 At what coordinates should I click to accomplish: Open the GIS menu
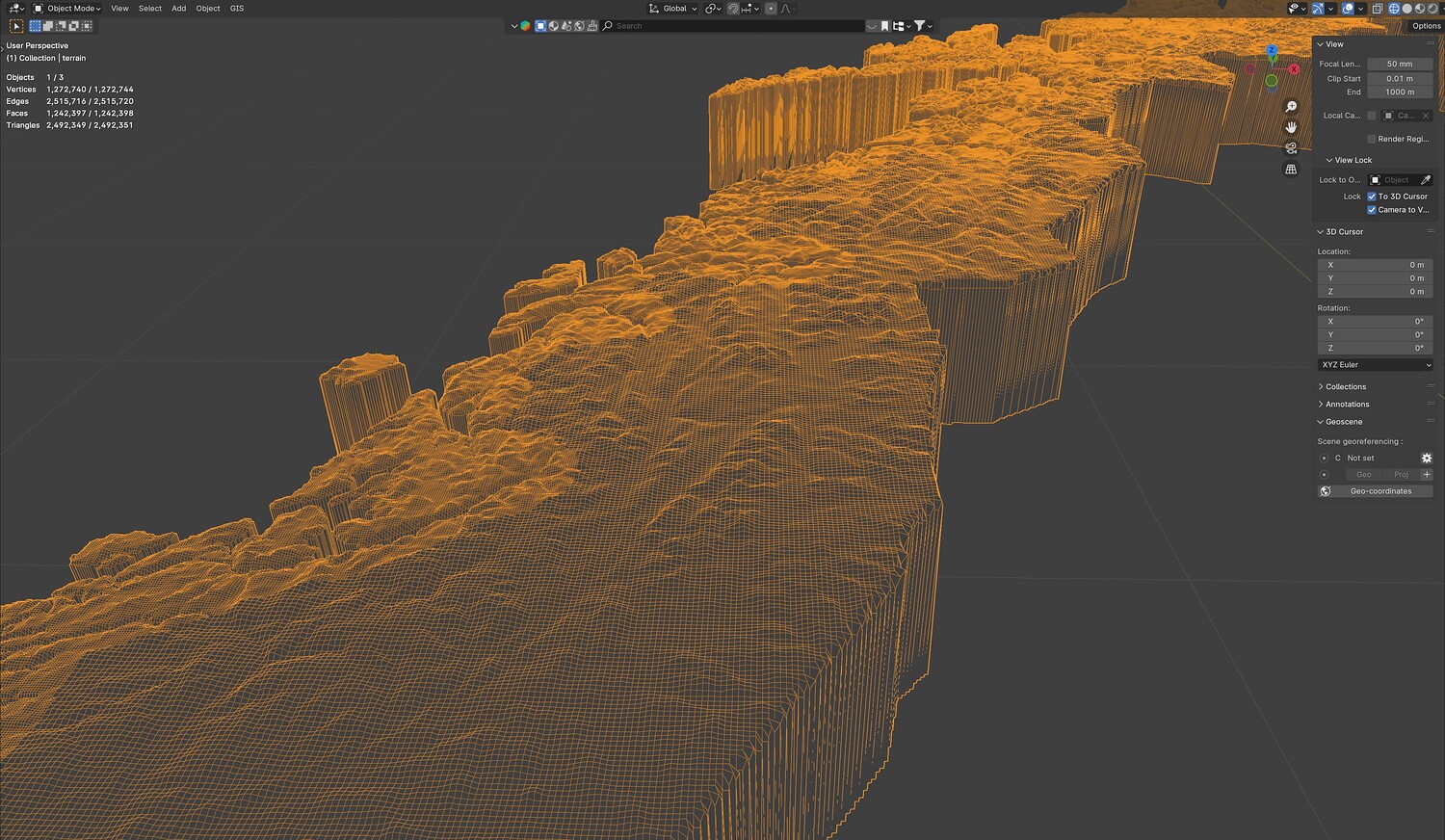point(237,9)
